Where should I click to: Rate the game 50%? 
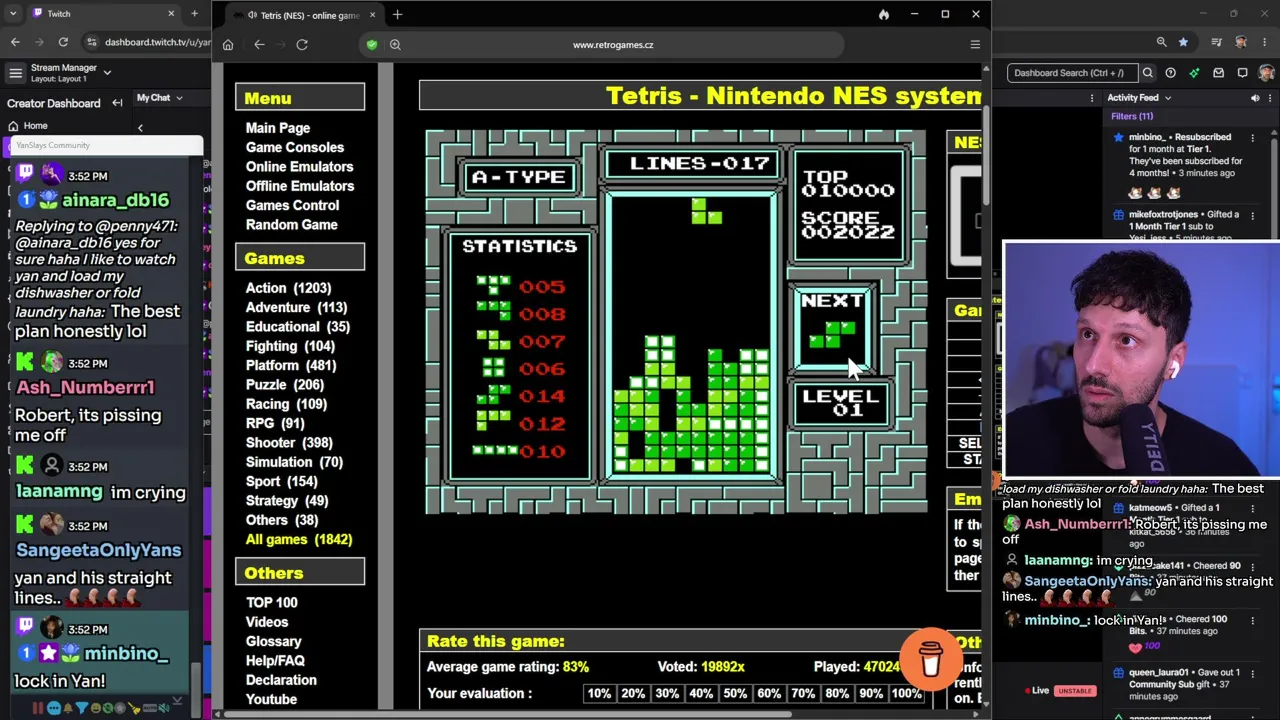click(x=735, y=694)
